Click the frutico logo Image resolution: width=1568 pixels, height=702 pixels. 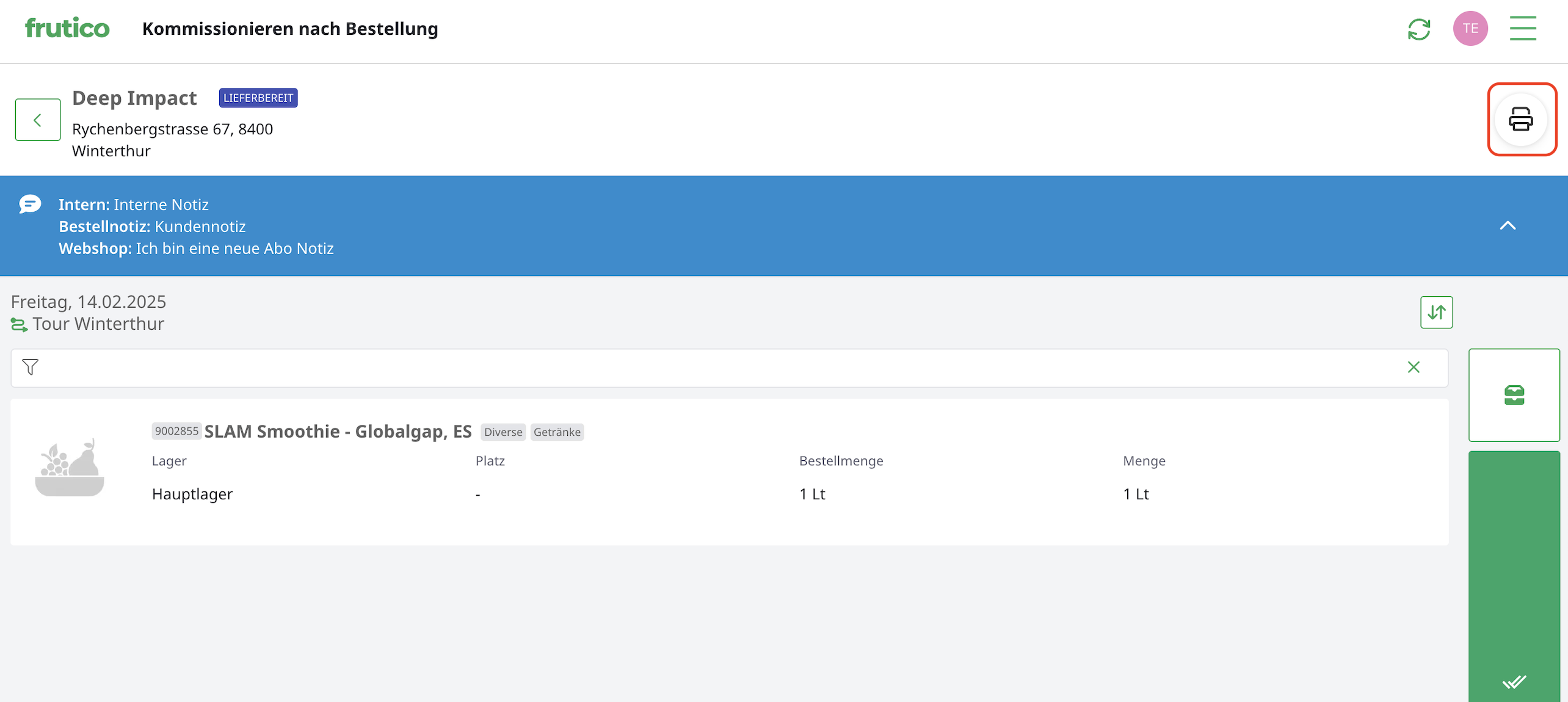coord(67,28)
